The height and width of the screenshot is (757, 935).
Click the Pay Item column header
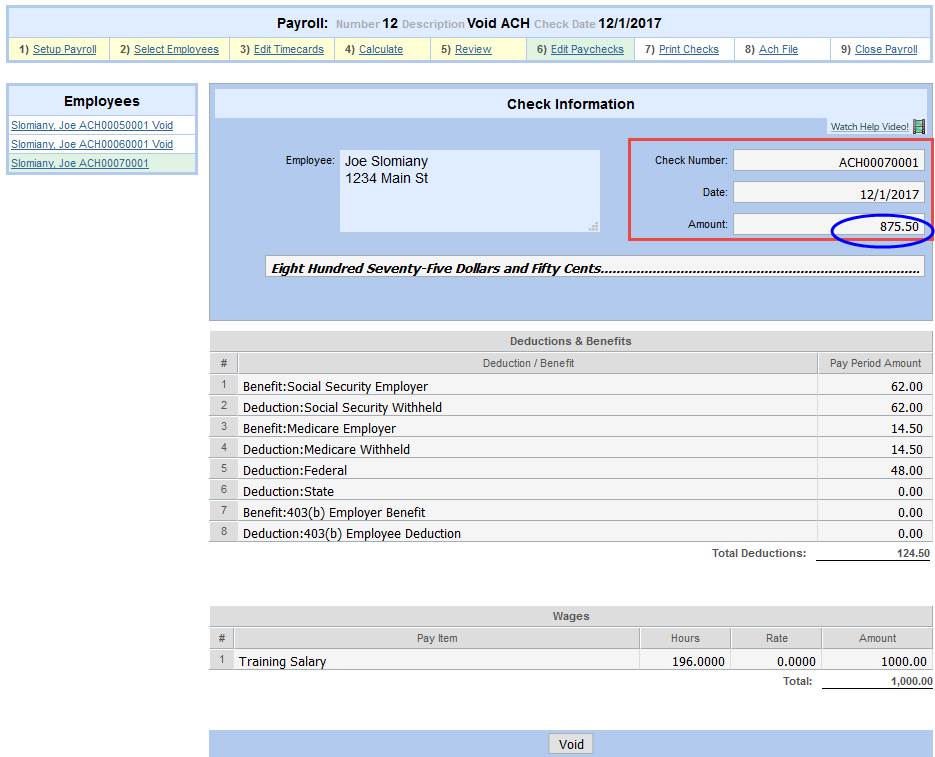click(x=437, y=638)
